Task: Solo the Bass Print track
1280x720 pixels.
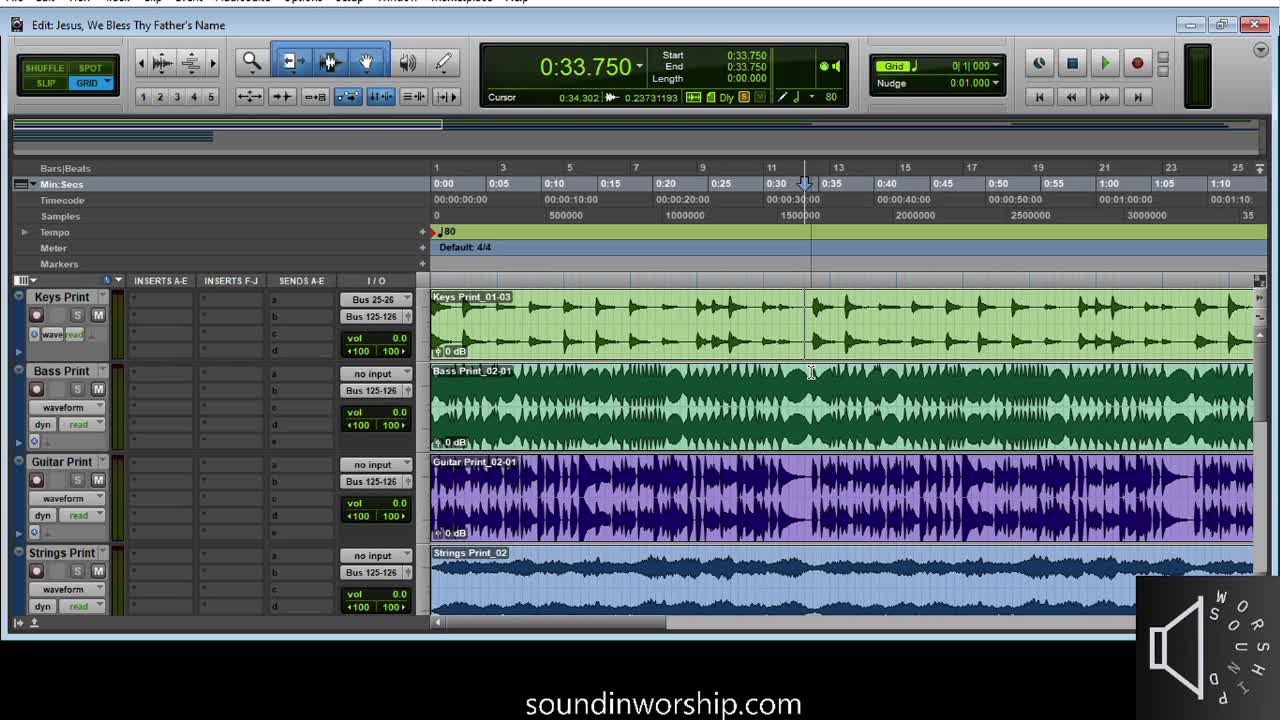Action: pos(77,389)
